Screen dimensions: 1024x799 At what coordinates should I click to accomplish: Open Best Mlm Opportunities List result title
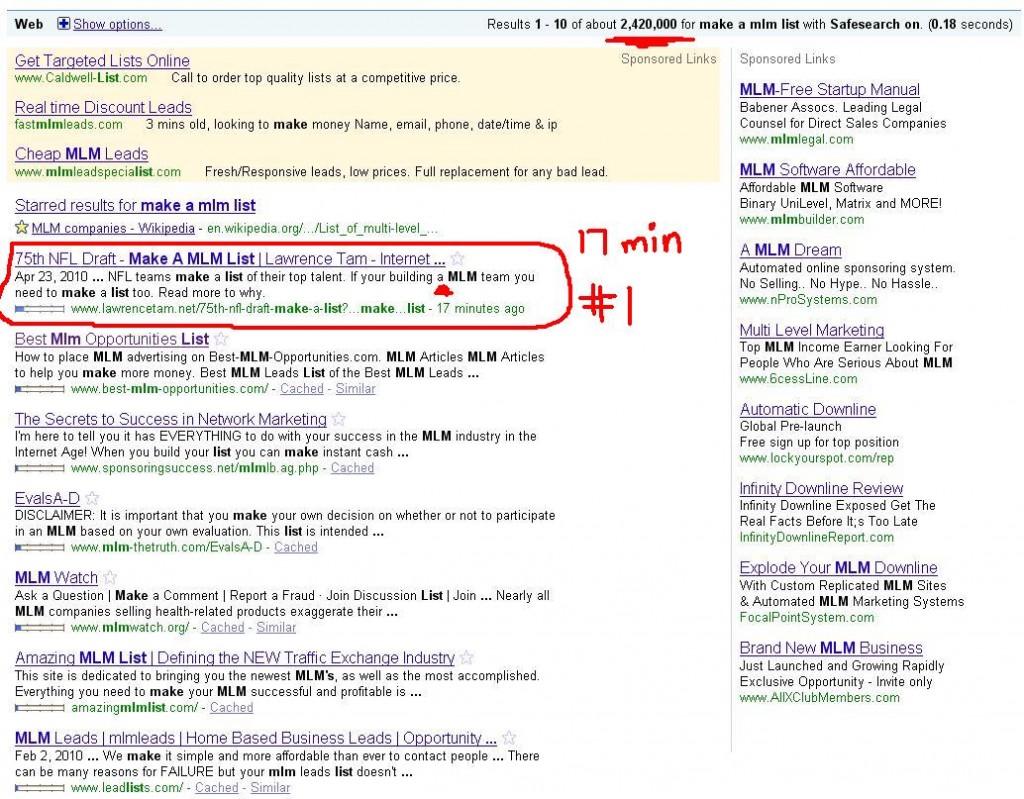click(112, 339)
